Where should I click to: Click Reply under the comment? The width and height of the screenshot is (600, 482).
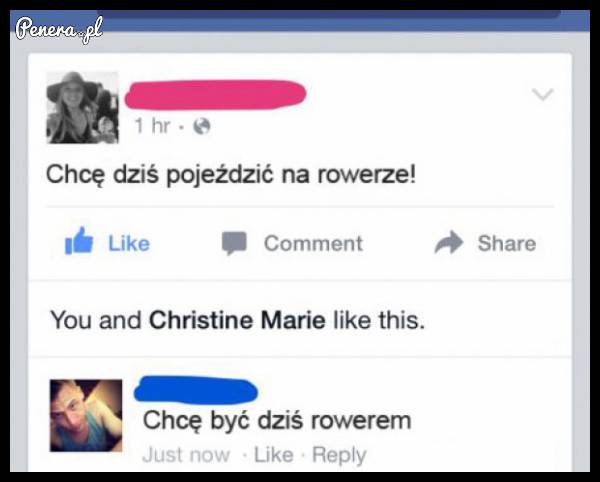[x=339, y=455]
